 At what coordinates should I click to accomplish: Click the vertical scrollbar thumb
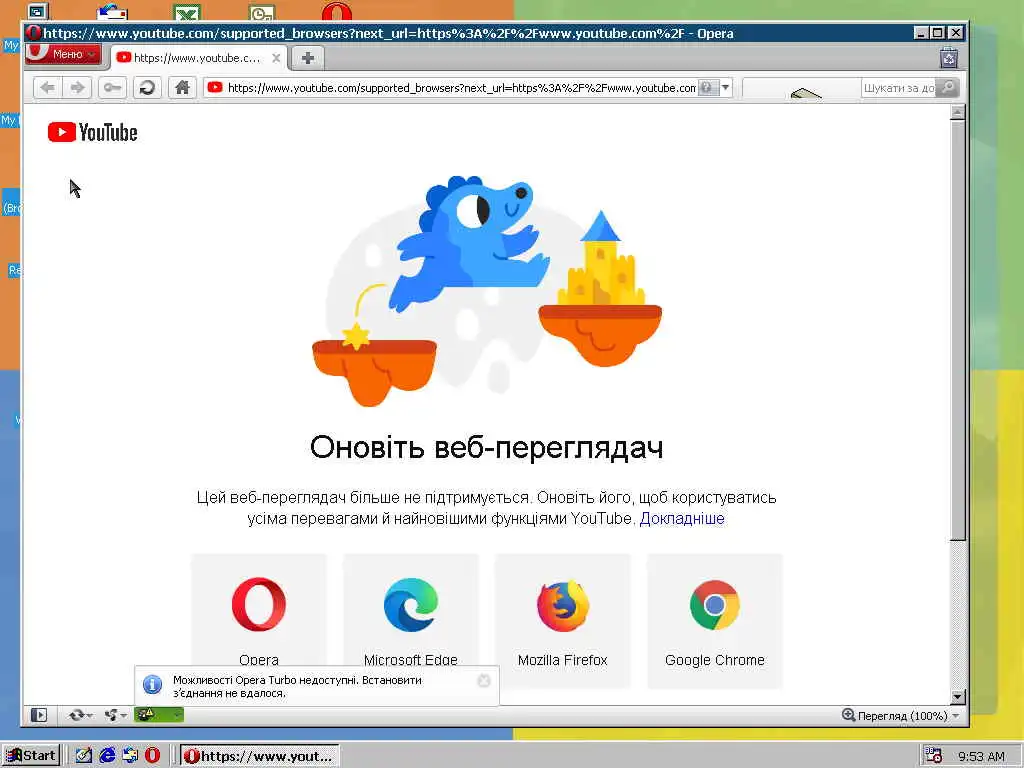[957, 330]
